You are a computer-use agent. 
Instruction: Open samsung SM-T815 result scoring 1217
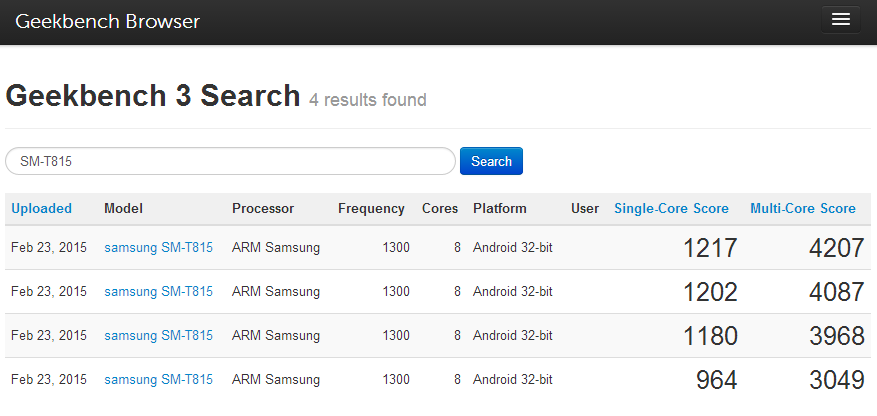point(158,247)
